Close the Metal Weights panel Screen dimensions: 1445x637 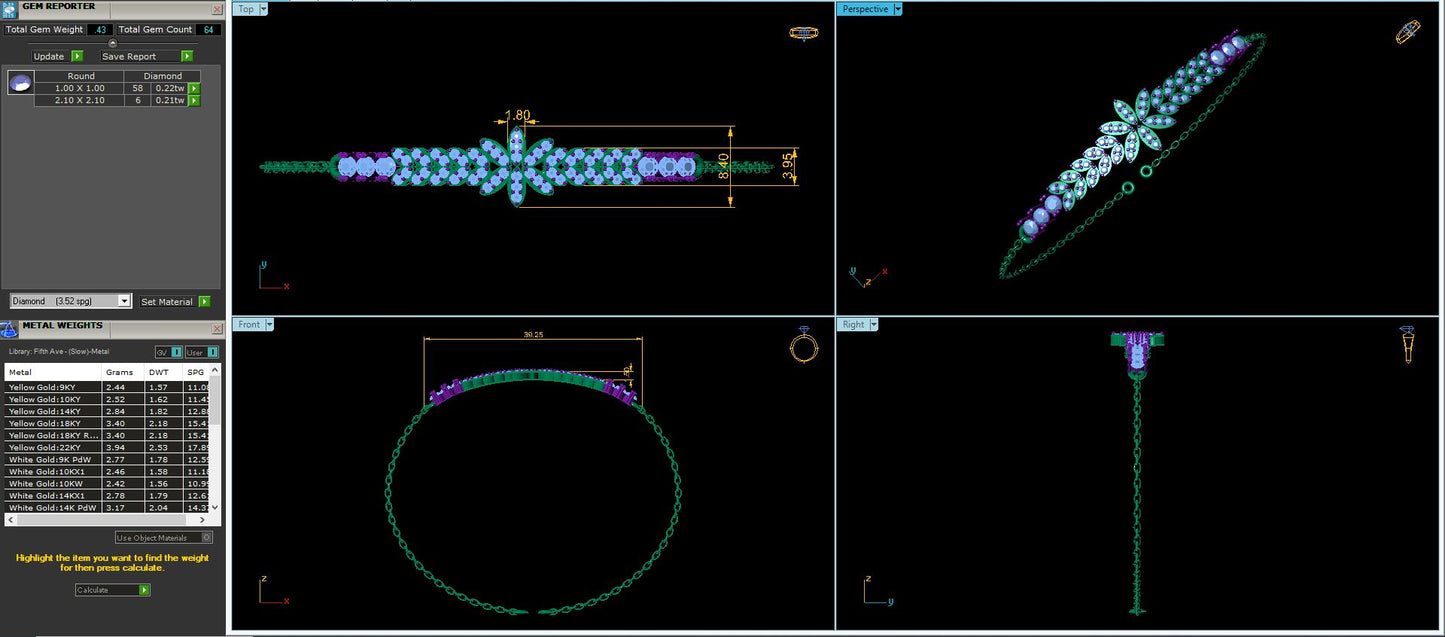(x=217, y=329)
